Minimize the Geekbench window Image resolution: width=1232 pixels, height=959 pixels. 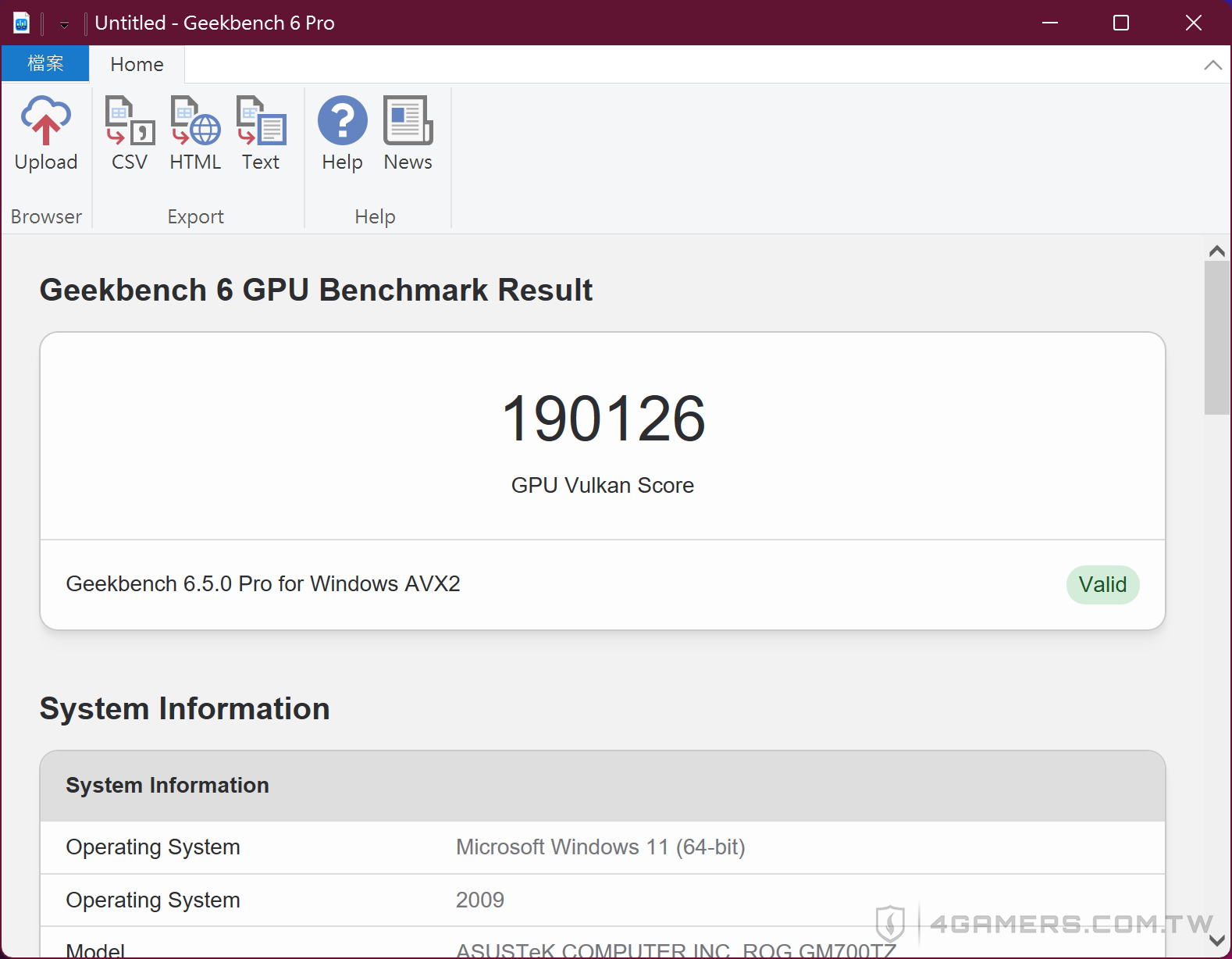pos(1050,23)
